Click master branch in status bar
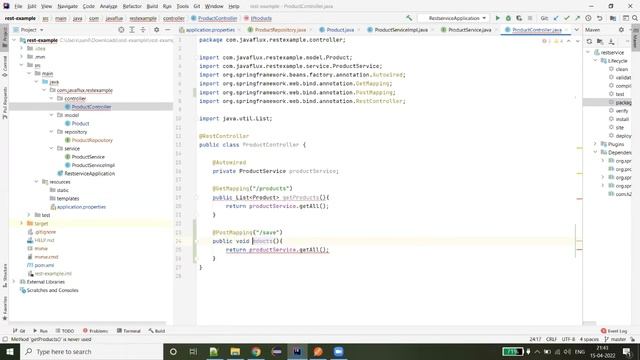 tap(615, 339)
